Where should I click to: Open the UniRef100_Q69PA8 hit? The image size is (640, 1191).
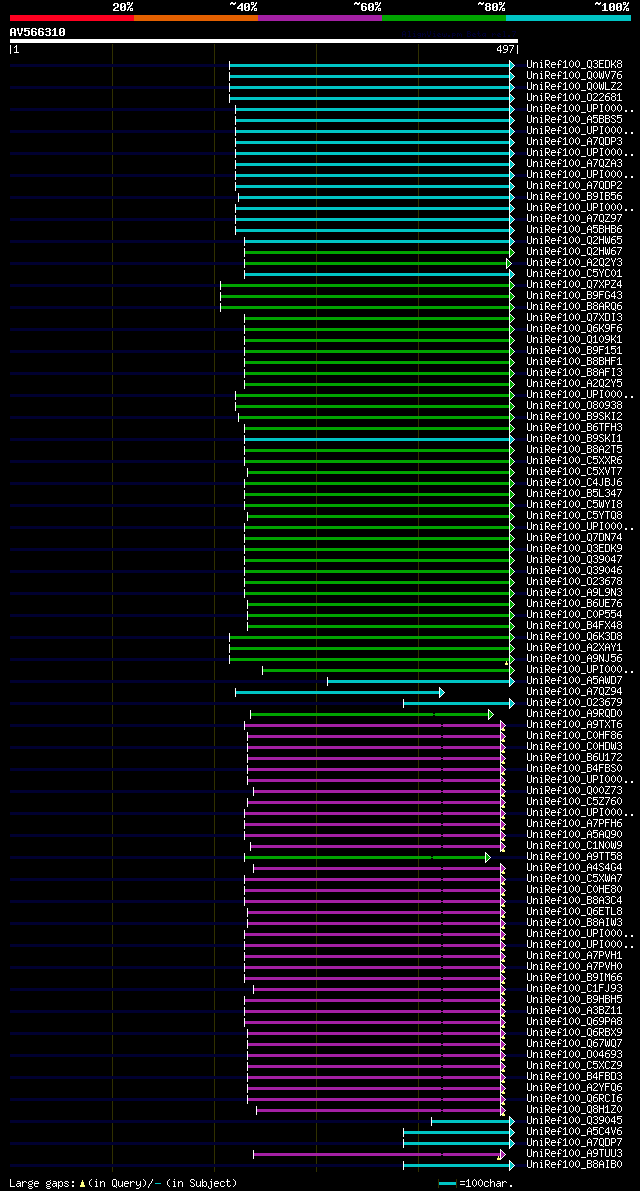(x=574, y=1022)
